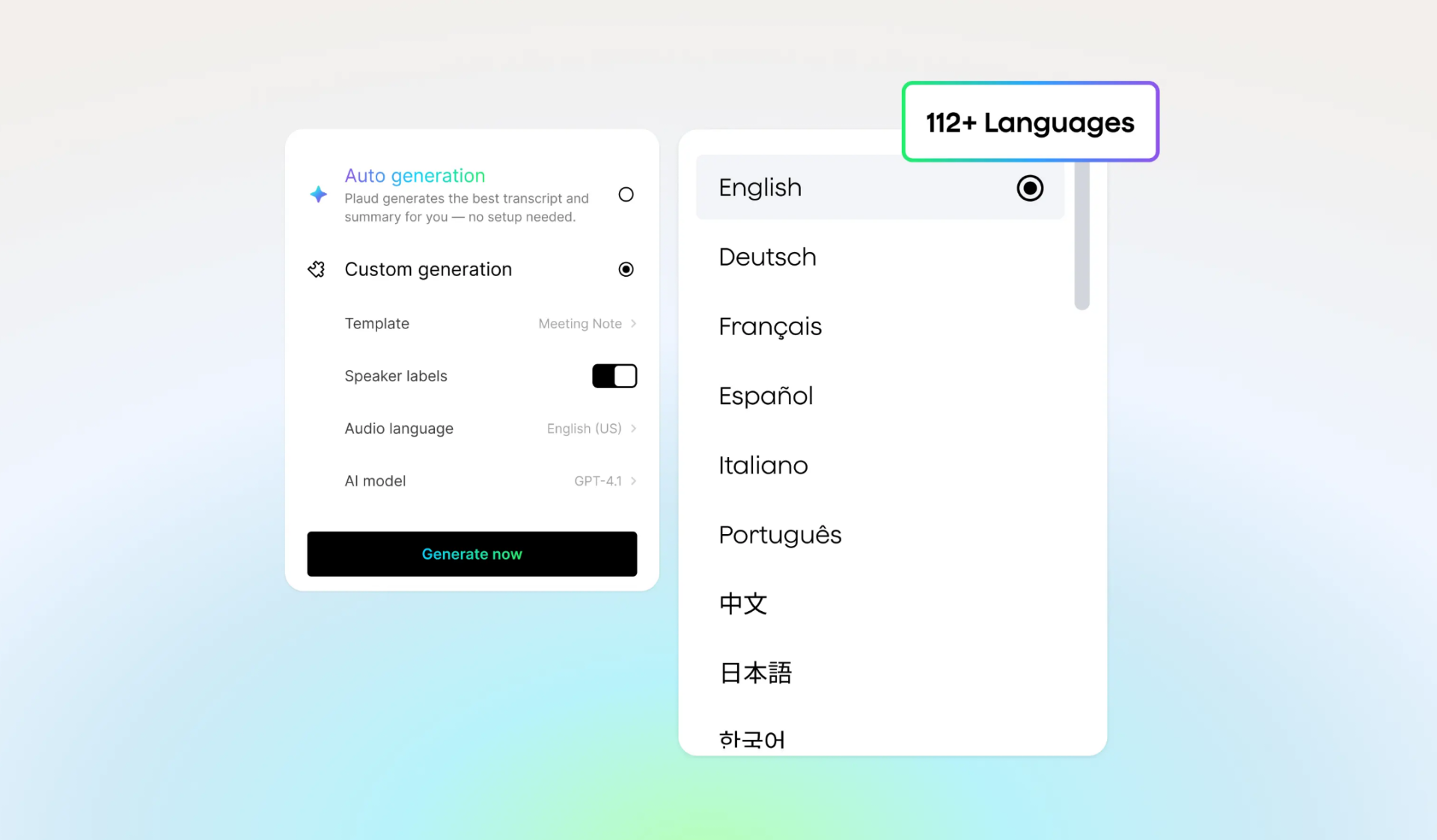
Task: Choose 한국어 at the list bottom
Action: [x=751, y=740]
